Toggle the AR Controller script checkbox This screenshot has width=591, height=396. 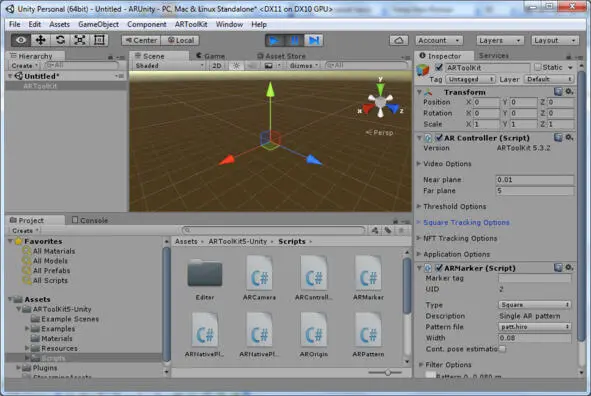tap(439, 138)
